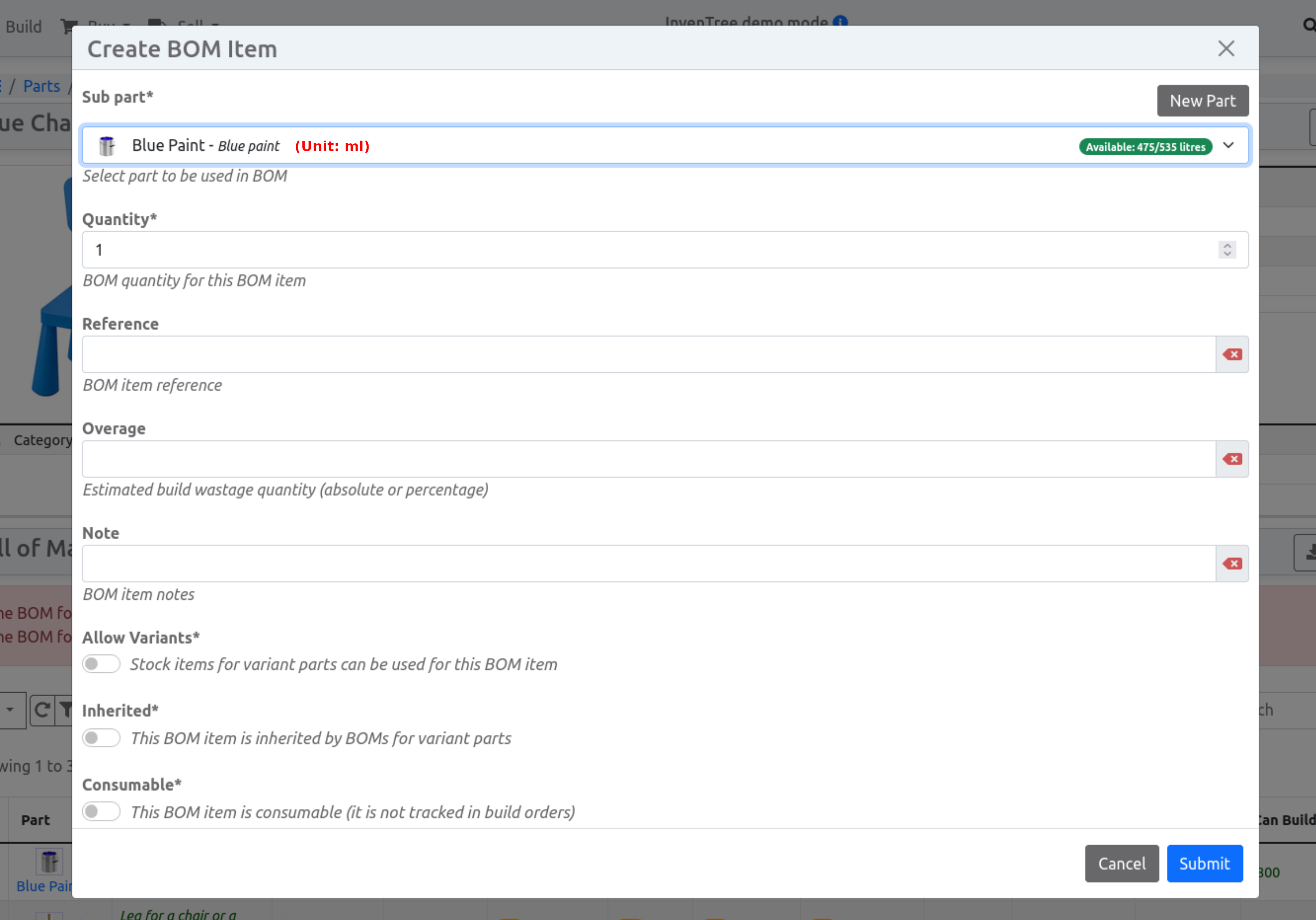The width and height of the screenshot is (1316, 920).
Task: Click the Parts breadcrumb link
Action: (42, 86)
